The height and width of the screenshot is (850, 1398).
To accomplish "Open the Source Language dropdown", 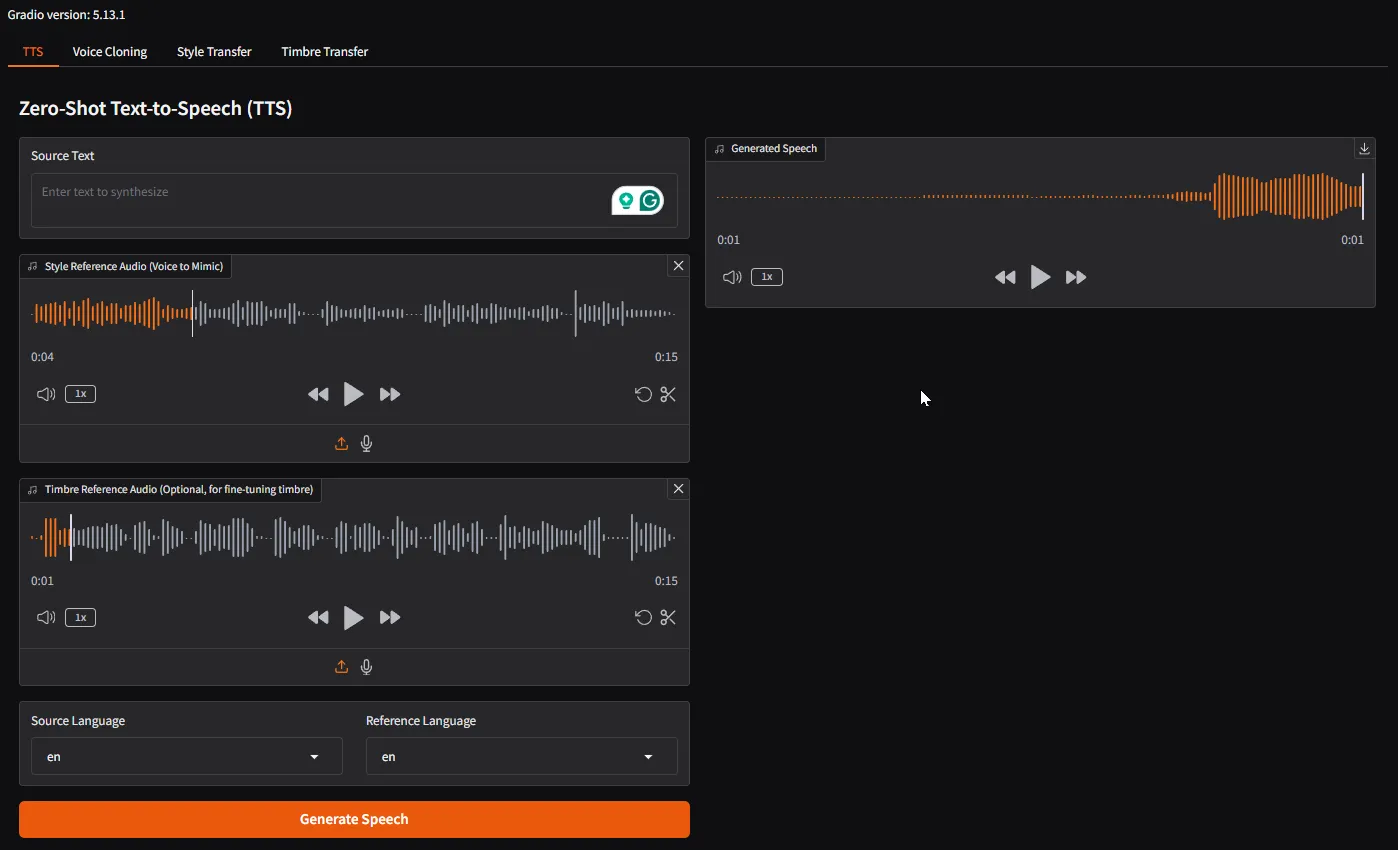I will click(x=187, y=756).
